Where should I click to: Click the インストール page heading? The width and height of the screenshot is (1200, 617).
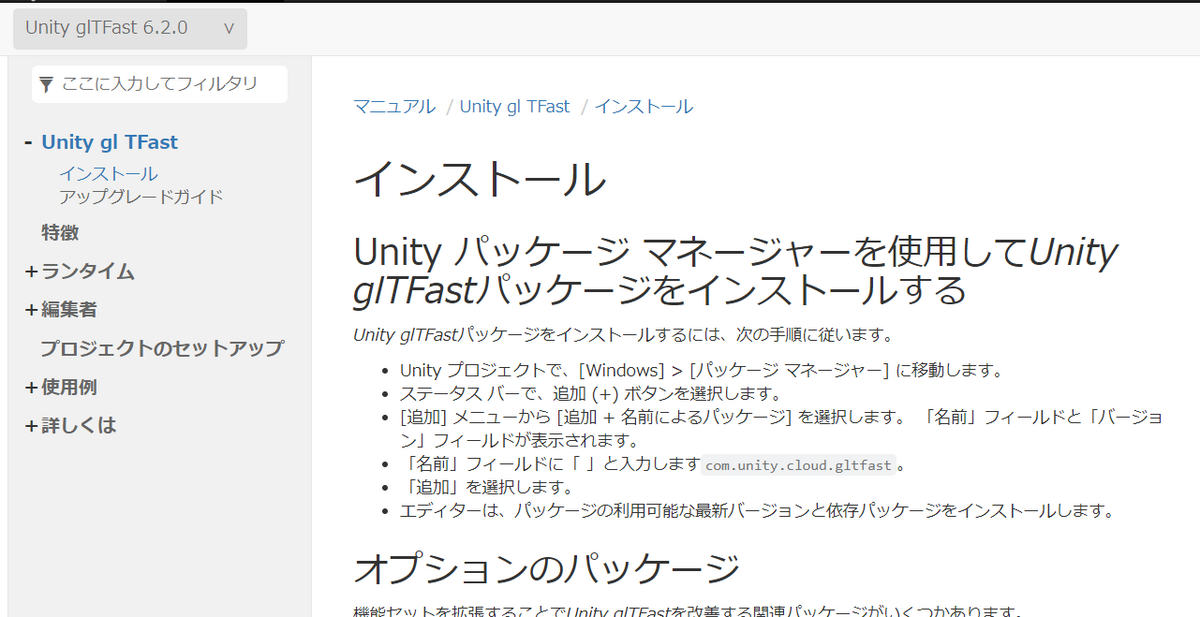click(480, 180)
